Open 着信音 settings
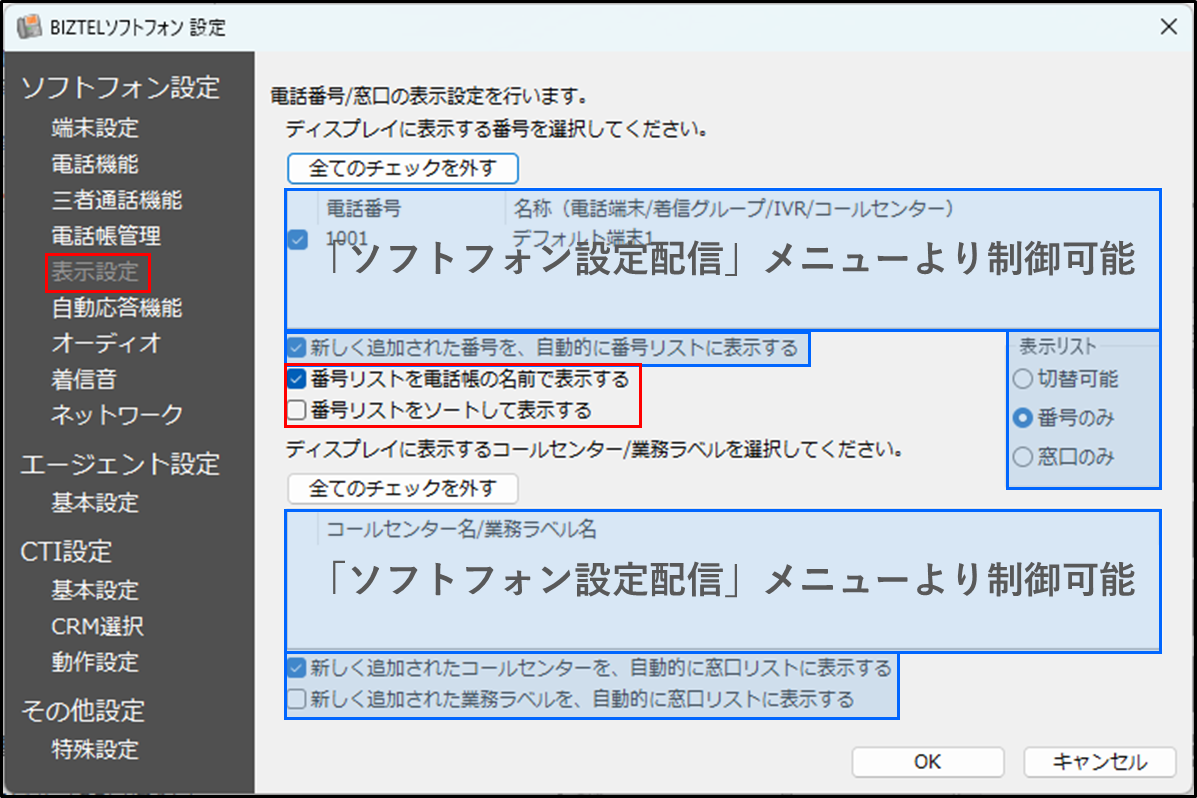1197x798 pixels. click(x=84, y=379)
